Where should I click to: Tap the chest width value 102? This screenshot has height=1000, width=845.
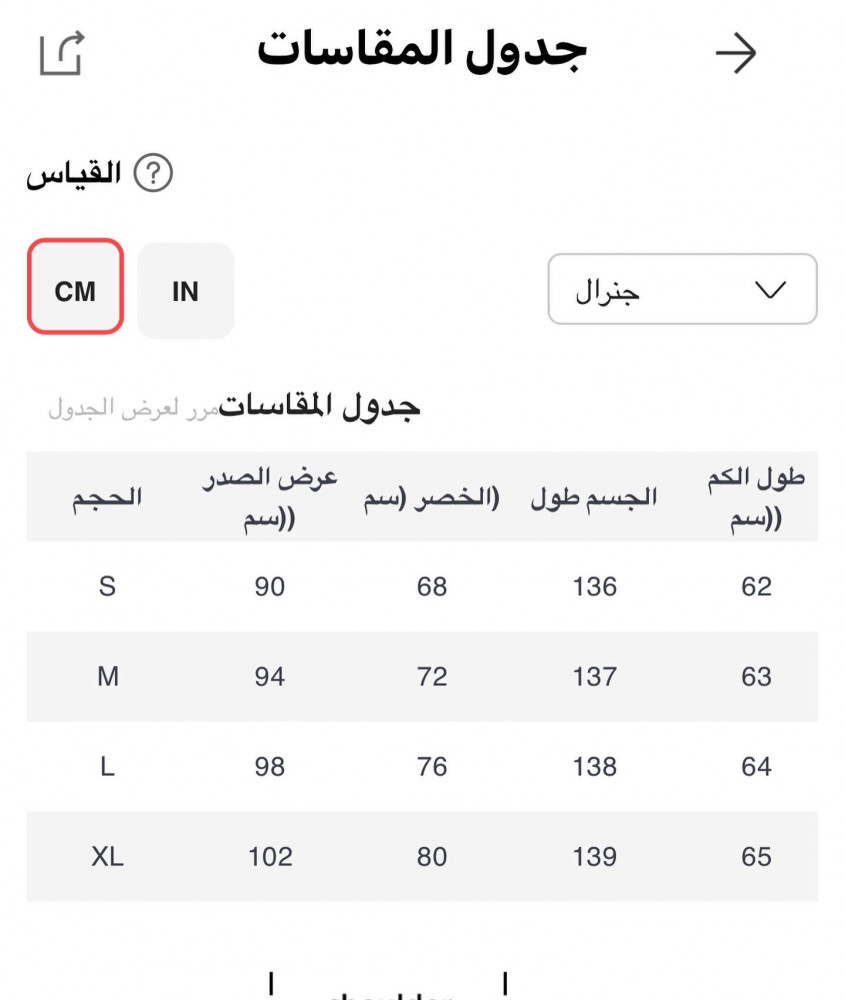coord(270,857)
